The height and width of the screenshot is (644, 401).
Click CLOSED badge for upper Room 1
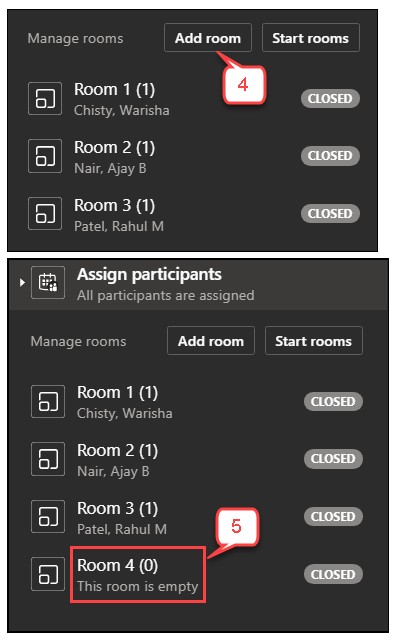tap(330, 99)
